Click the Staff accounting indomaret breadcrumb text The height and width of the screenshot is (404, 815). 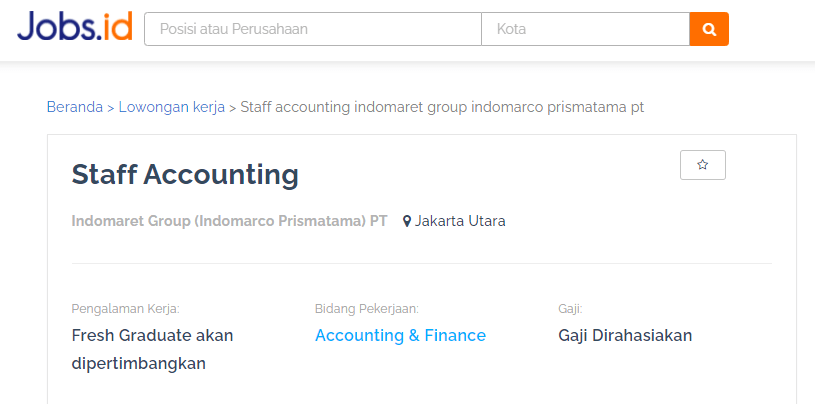[442, 108]
